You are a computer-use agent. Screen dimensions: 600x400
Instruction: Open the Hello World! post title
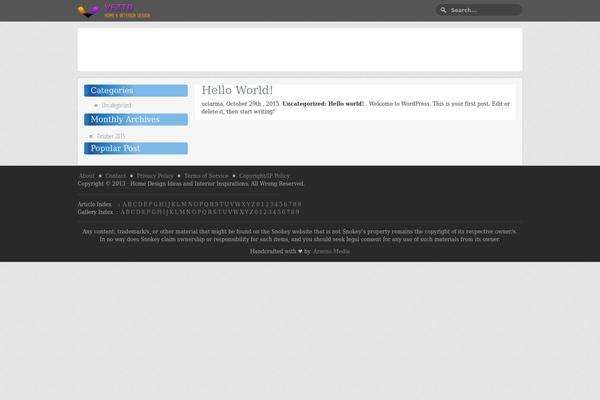tap(237, 90)
